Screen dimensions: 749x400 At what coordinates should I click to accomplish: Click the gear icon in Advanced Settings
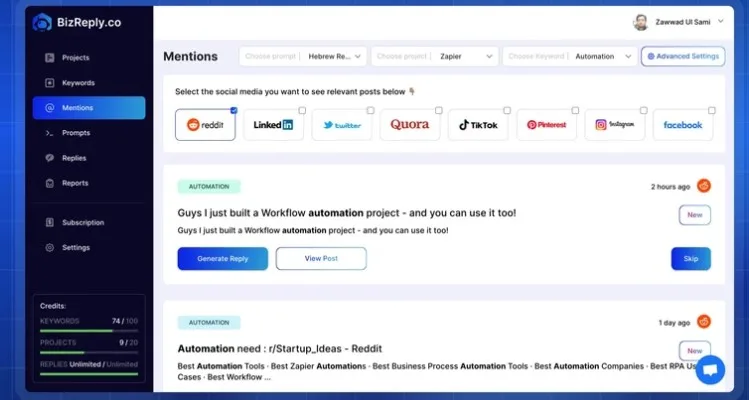[x=651, y=56]
